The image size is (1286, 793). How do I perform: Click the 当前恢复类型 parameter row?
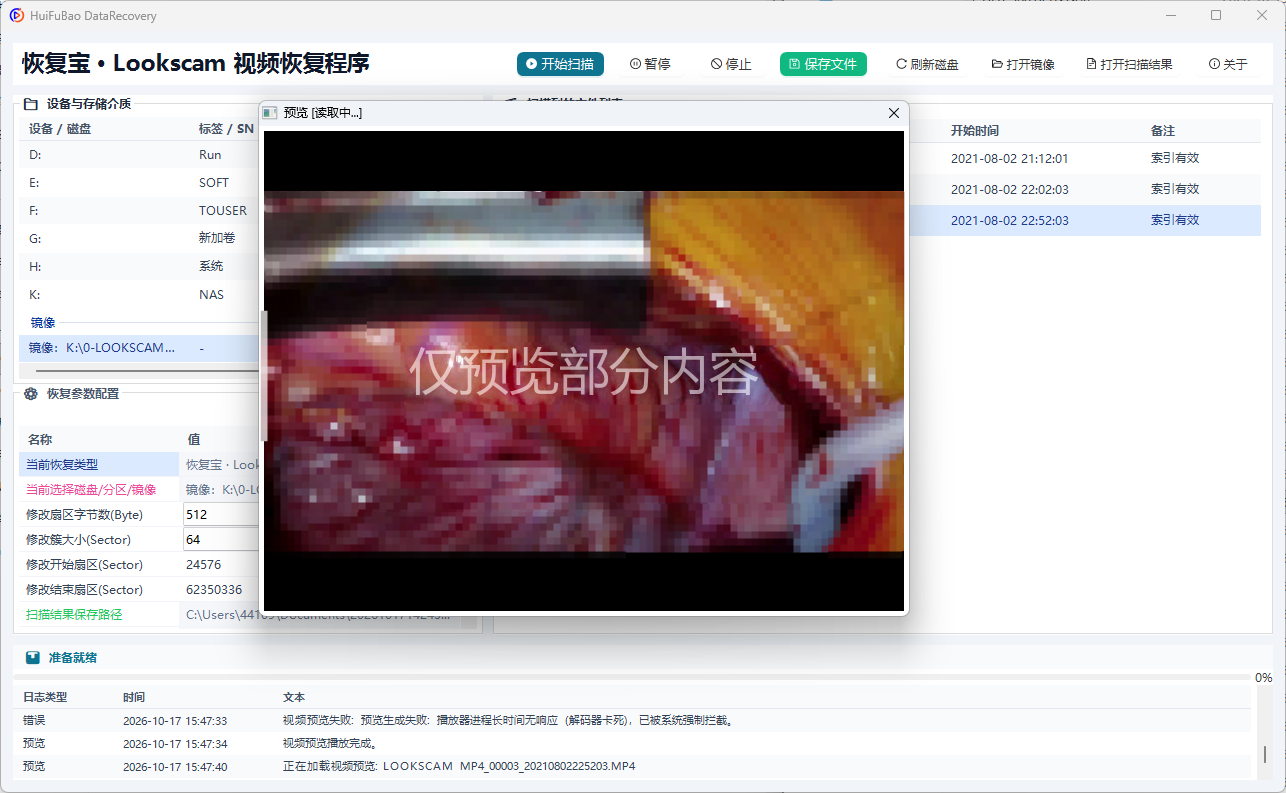pyautogui.click(x=139, y=465)
